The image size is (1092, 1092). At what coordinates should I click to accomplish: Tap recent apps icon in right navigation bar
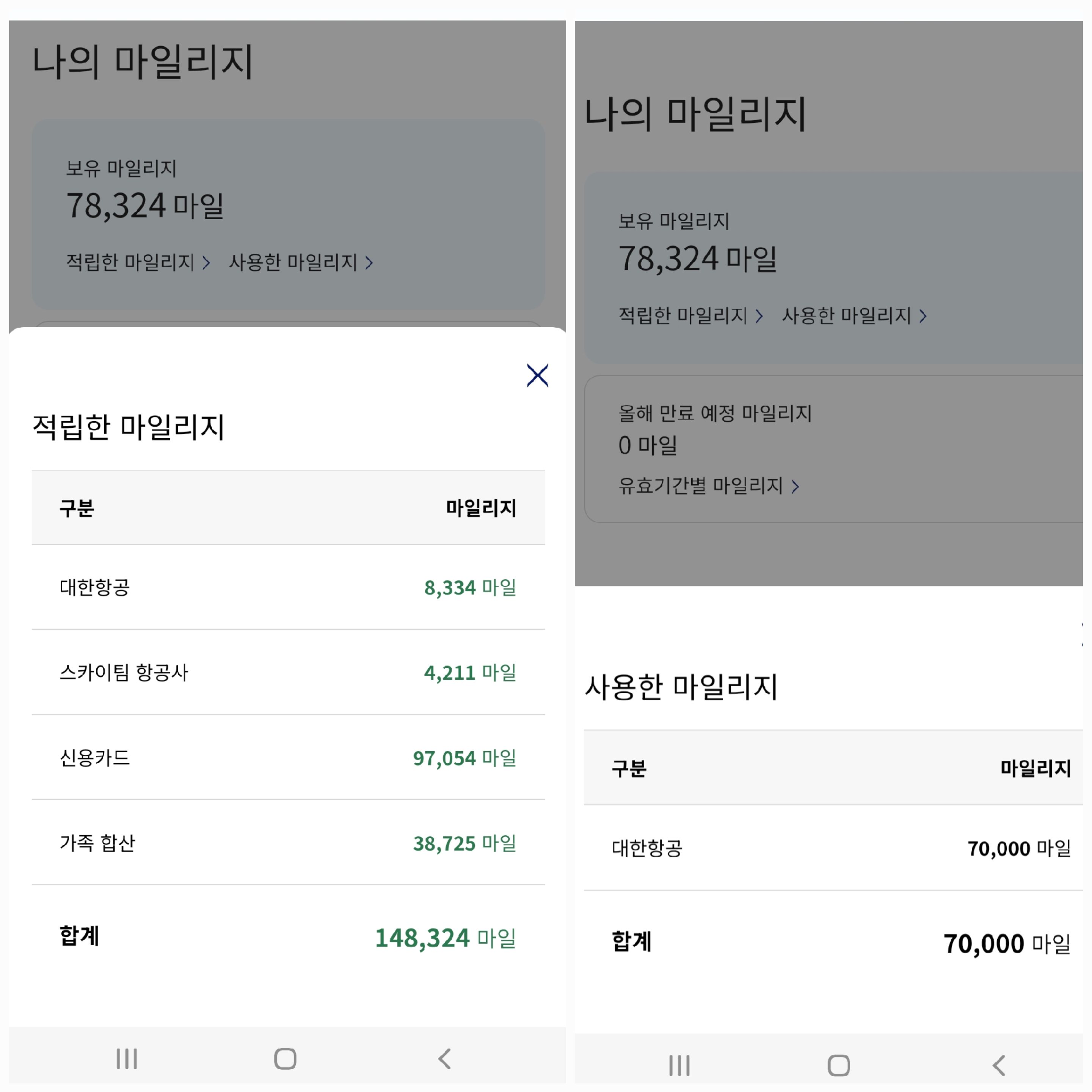[x=679, y=1065]
